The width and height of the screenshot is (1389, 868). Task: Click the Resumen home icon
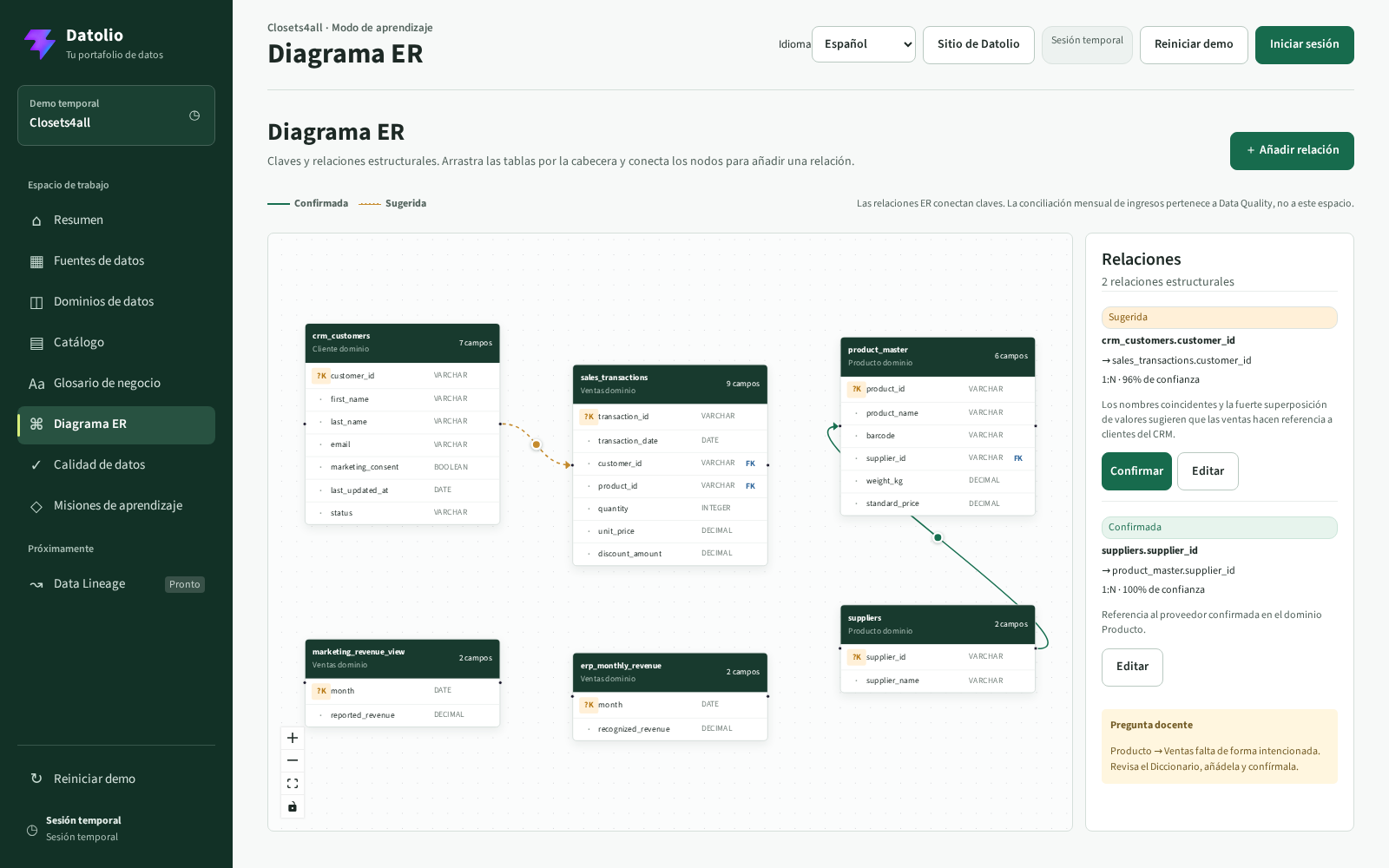click(x=36, y=220)
